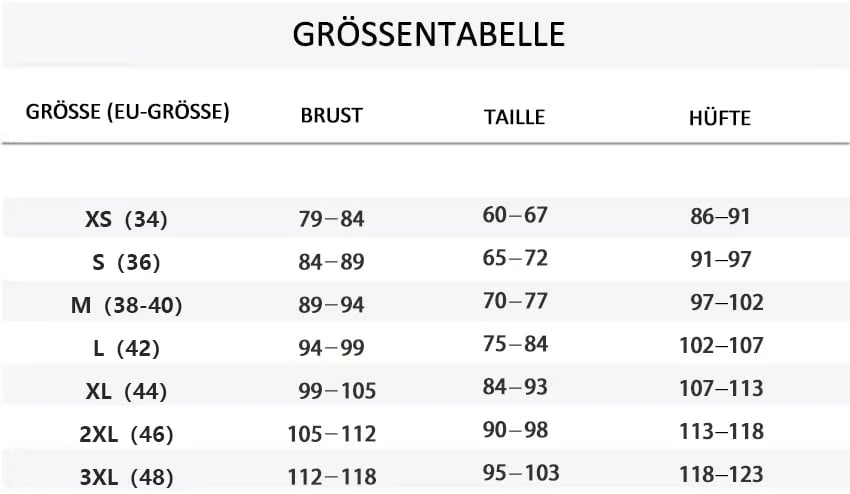Select the HÜFTE column header
This screenshot has height=494, width=850.
720,116
